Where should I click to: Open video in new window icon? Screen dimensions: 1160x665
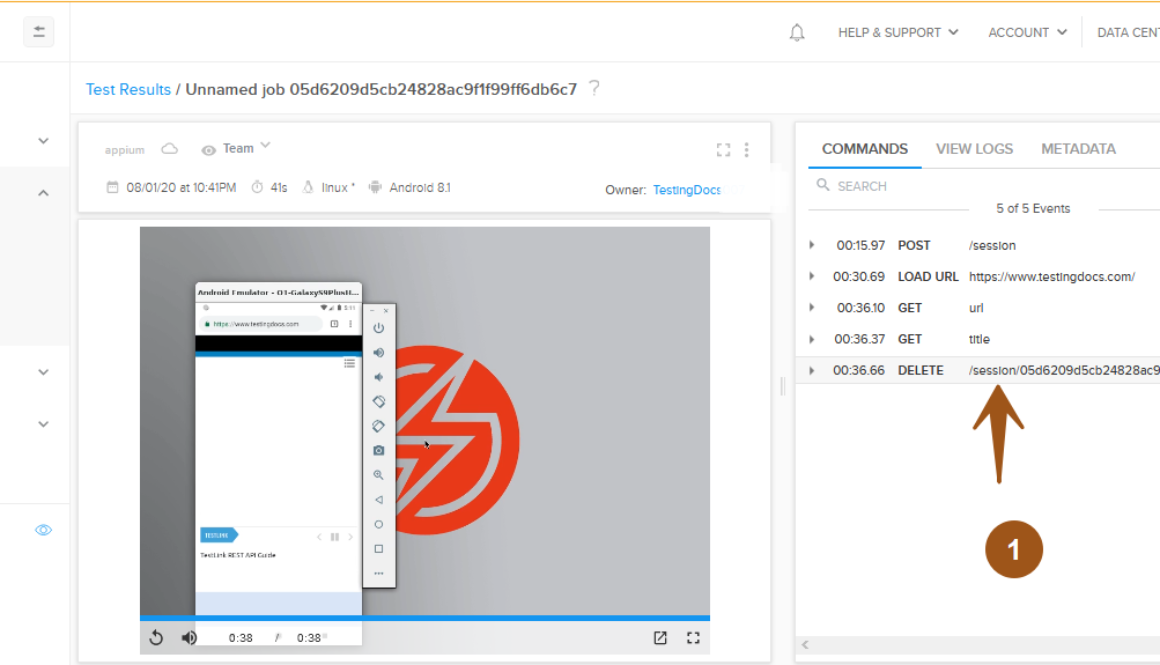tap(660, 638)
